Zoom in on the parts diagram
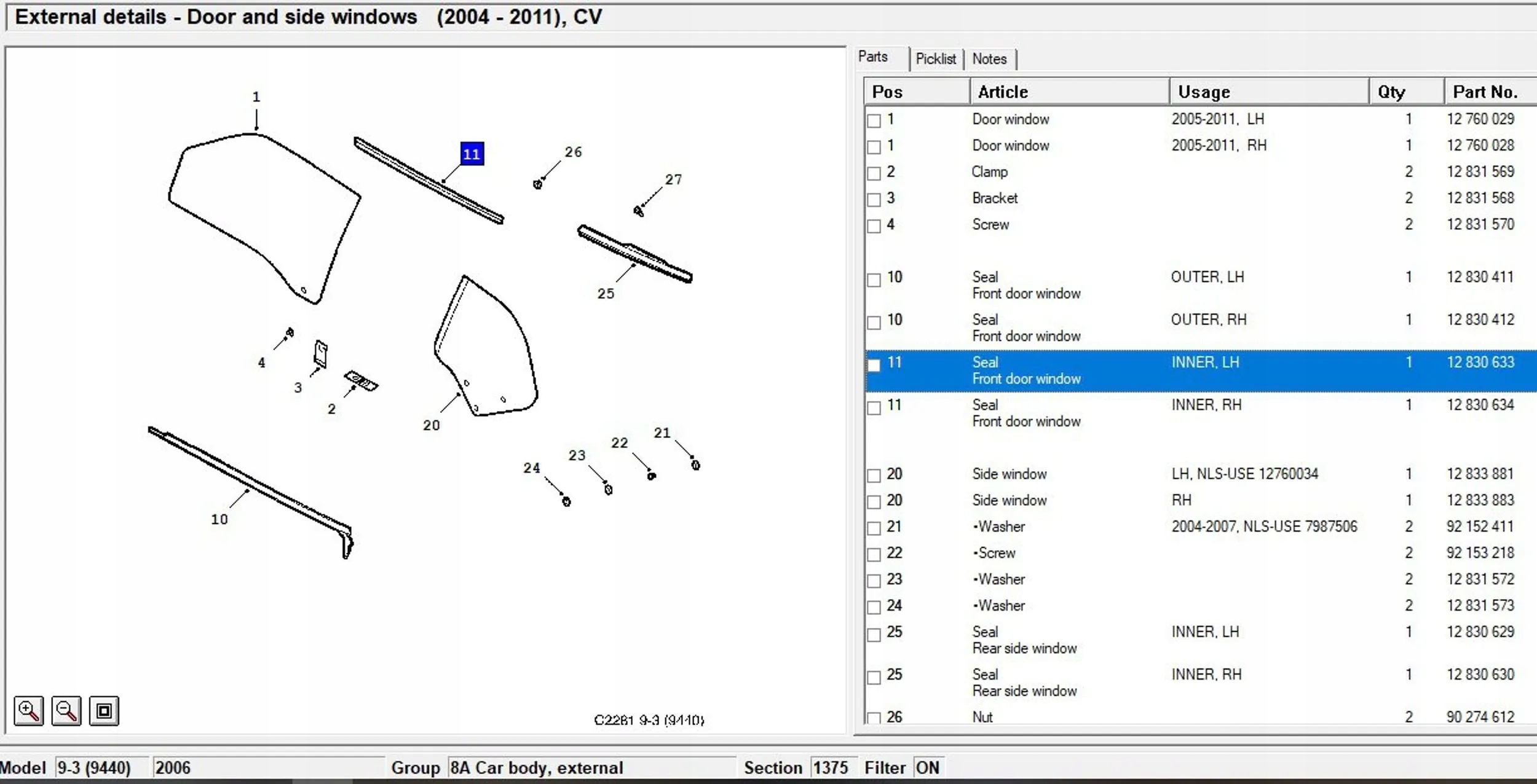 tap(29, 711)
